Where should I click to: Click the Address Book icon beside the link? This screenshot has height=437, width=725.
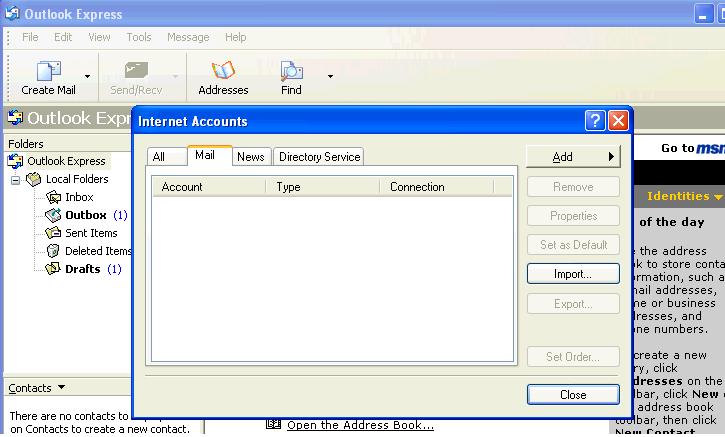pos(274,424)
